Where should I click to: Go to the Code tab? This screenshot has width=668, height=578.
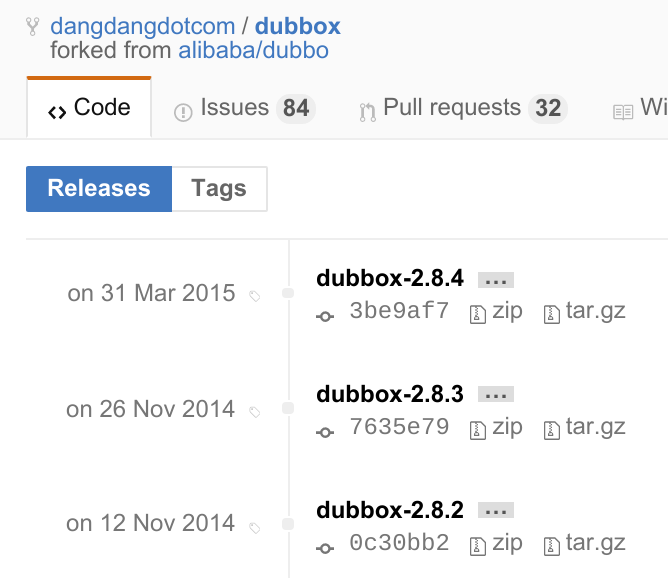89,108
